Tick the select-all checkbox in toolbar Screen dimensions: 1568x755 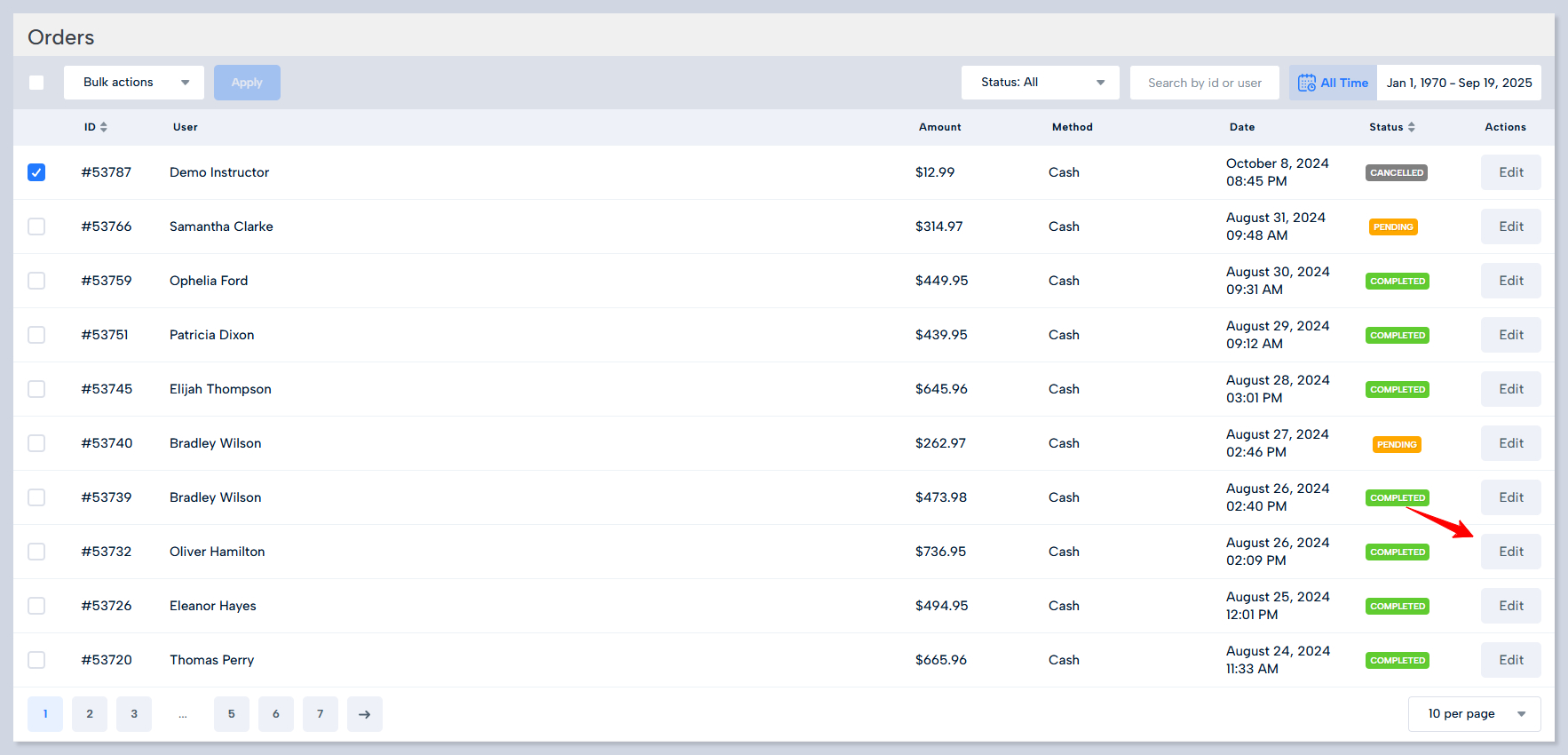point(36,83)
